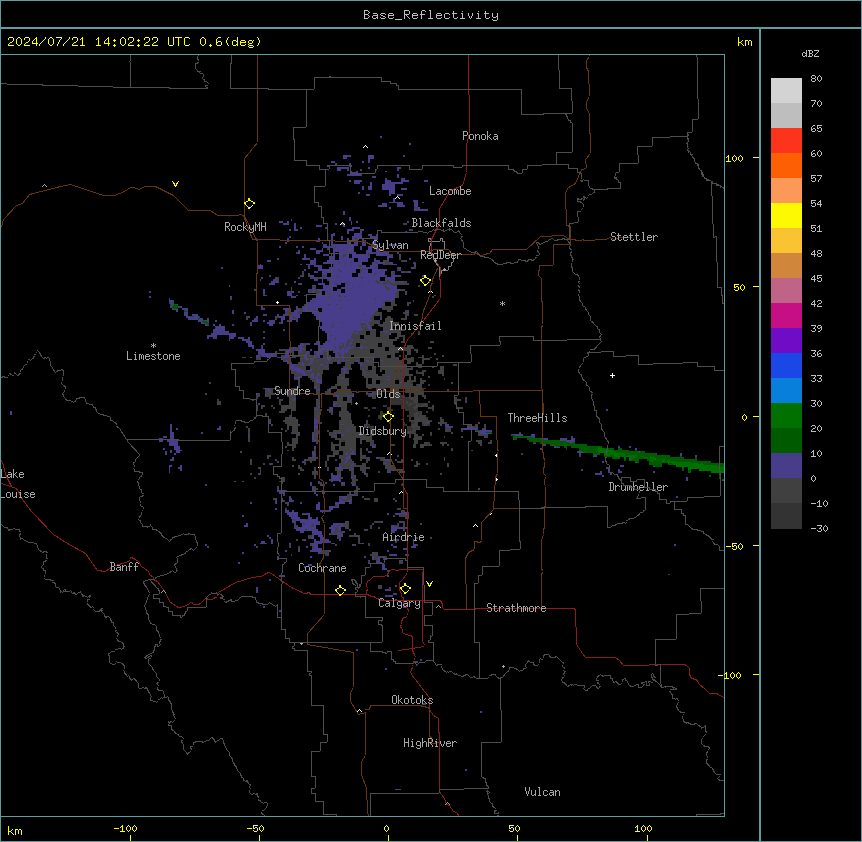This screenshot has height=842, width=862.
Task: Click the Drumheller label
Action: [638, 487]
